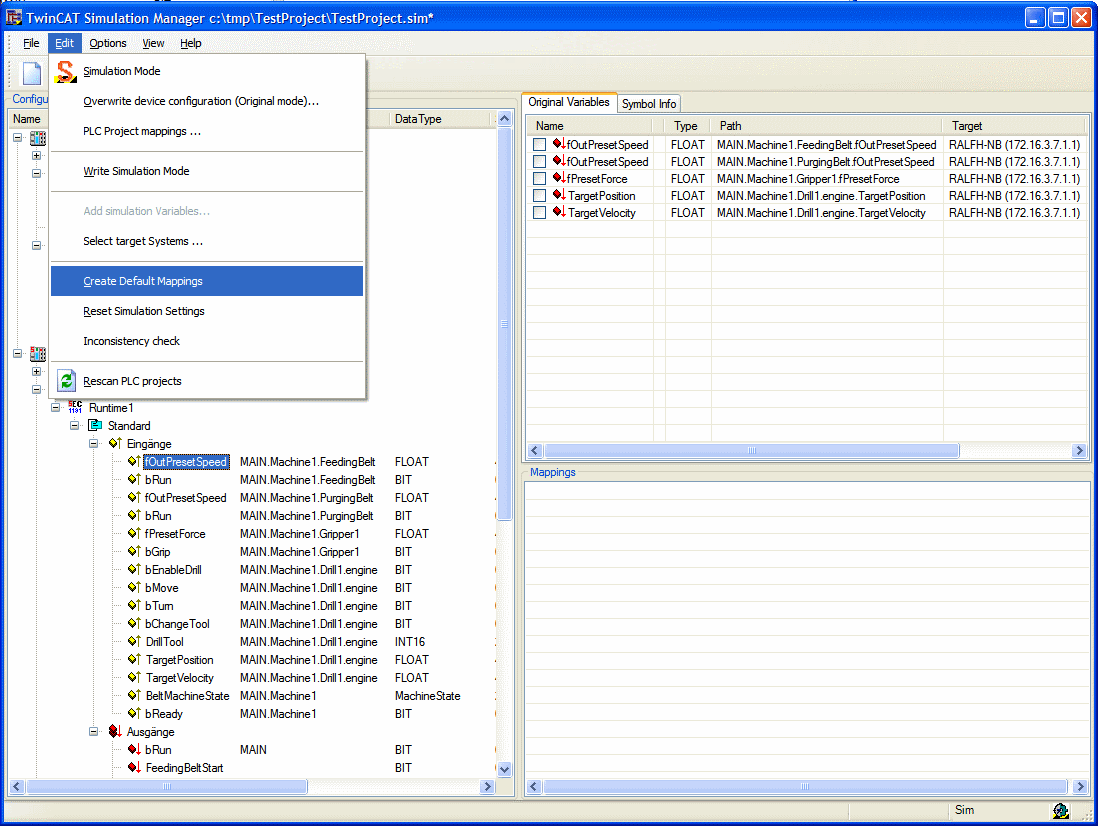Click the Original Variables horizontal scrollbar thumb
The height and width of the screenshot is (826, 1098).
point(752,451)
